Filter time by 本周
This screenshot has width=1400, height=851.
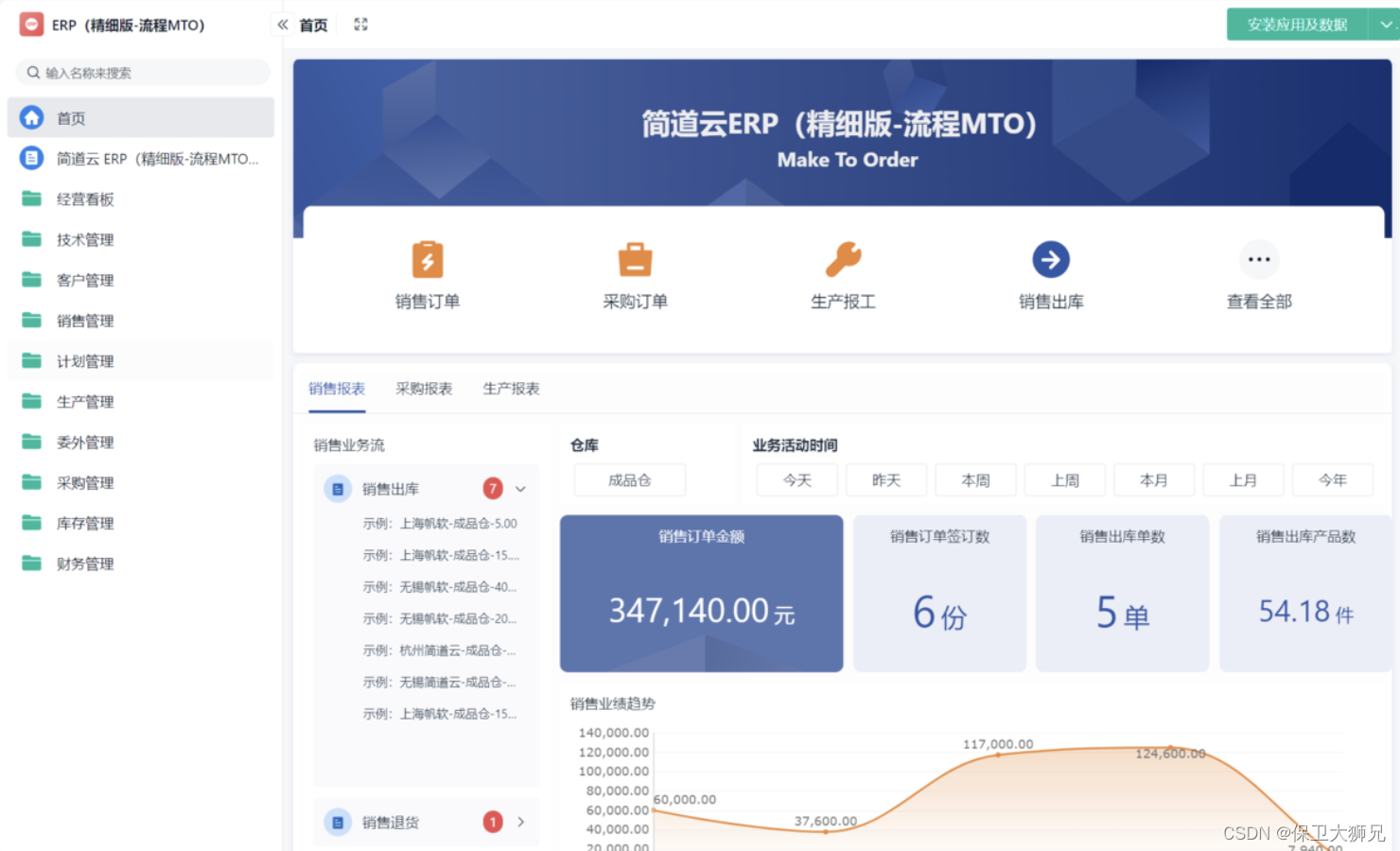point(975,480)
